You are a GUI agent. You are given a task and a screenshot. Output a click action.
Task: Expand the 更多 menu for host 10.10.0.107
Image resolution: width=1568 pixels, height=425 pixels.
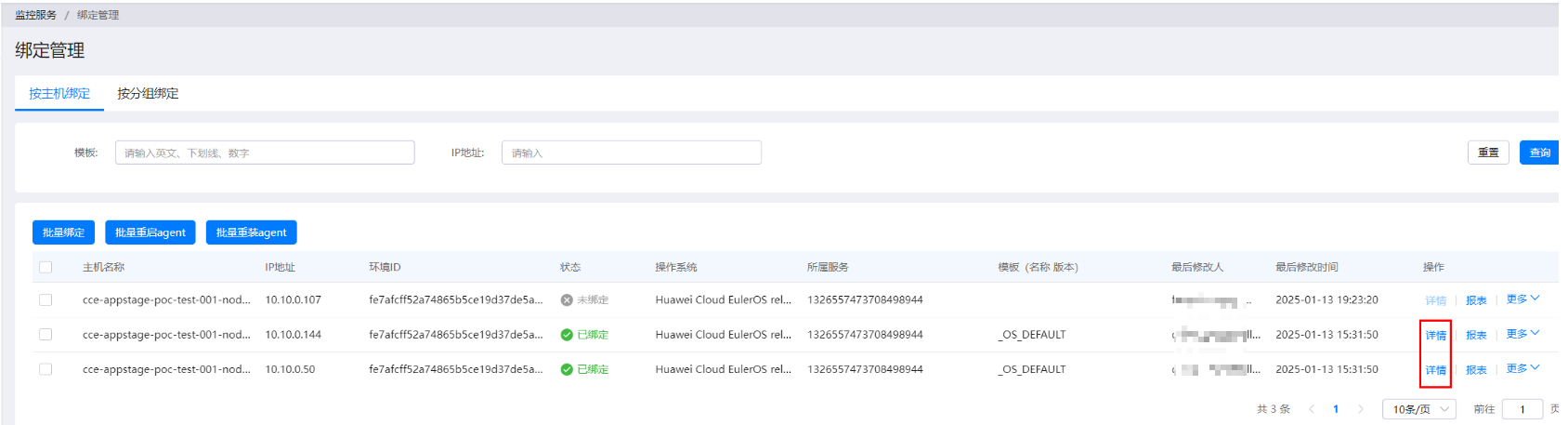[1522, 299]
